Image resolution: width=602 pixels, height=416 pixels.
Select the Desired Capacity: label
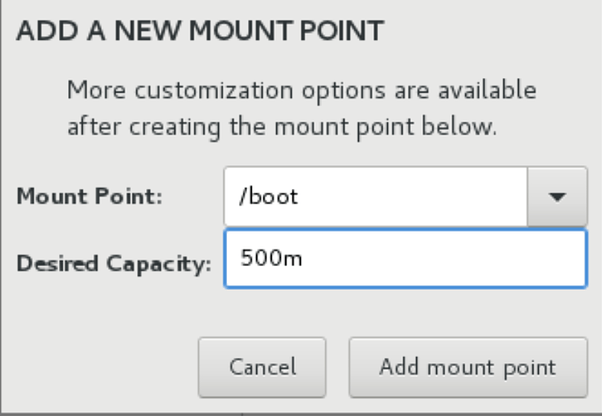[x=114, y=264]
